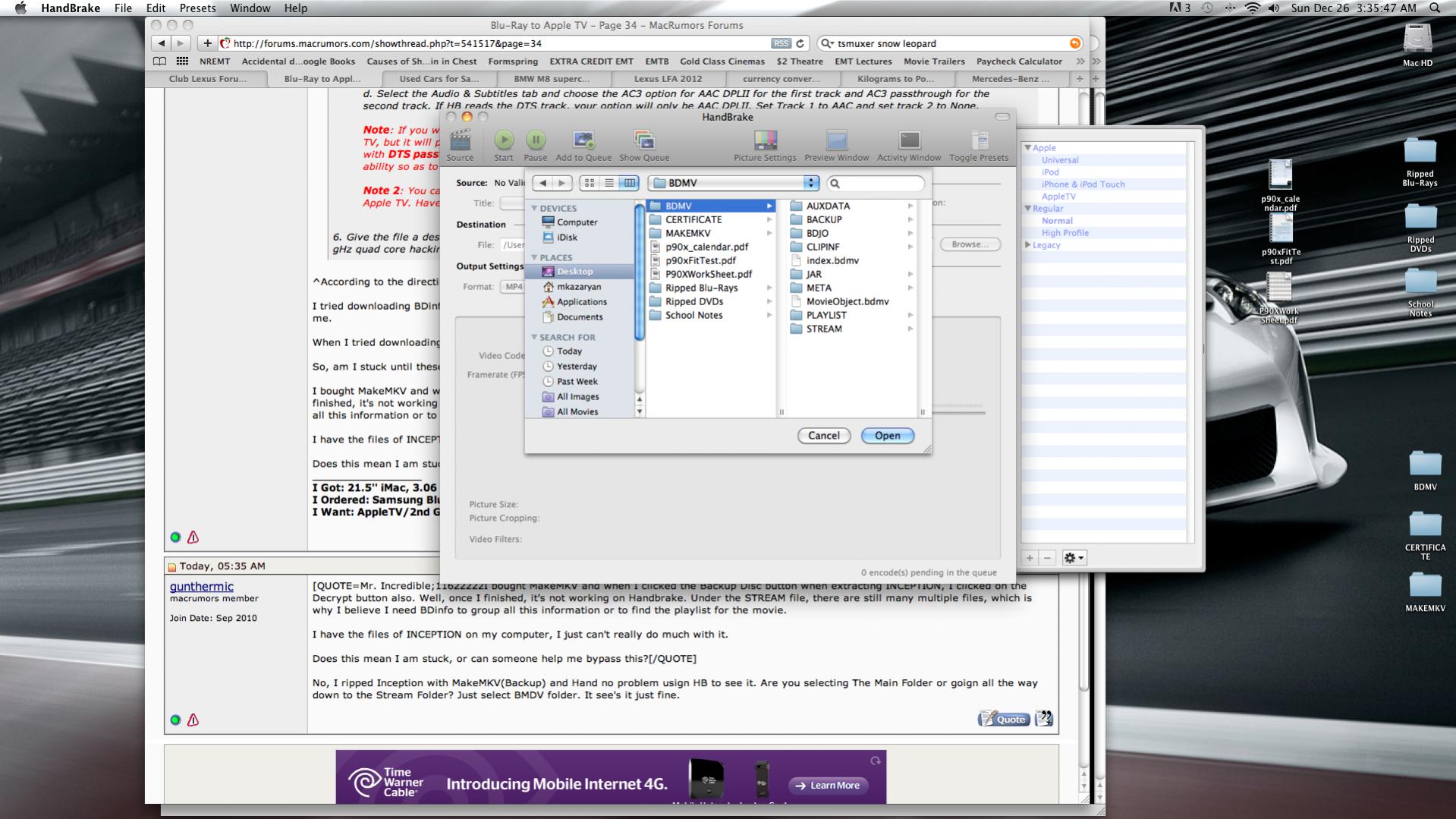This screenshot has height=819, width=1456.
Task: Click the Cancel button in dialog
Action: pos(823,436)
